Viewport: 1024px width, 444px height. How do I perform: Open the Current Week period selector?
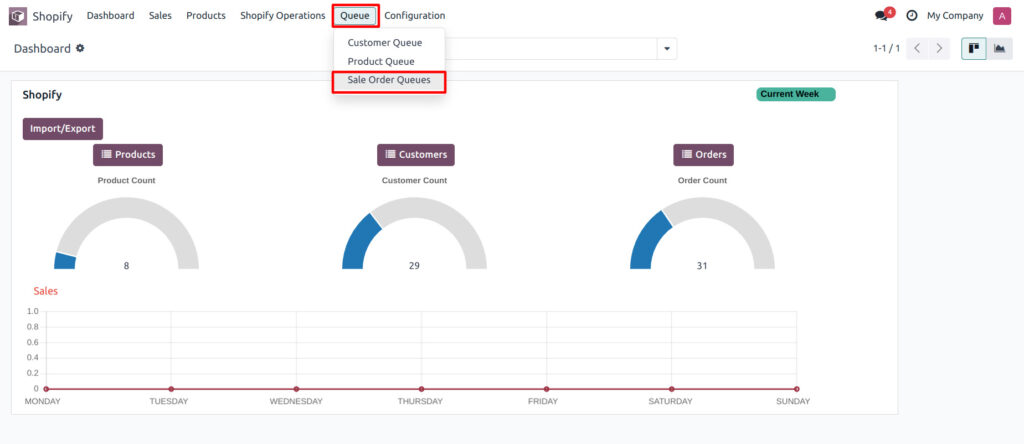point(795,94)
